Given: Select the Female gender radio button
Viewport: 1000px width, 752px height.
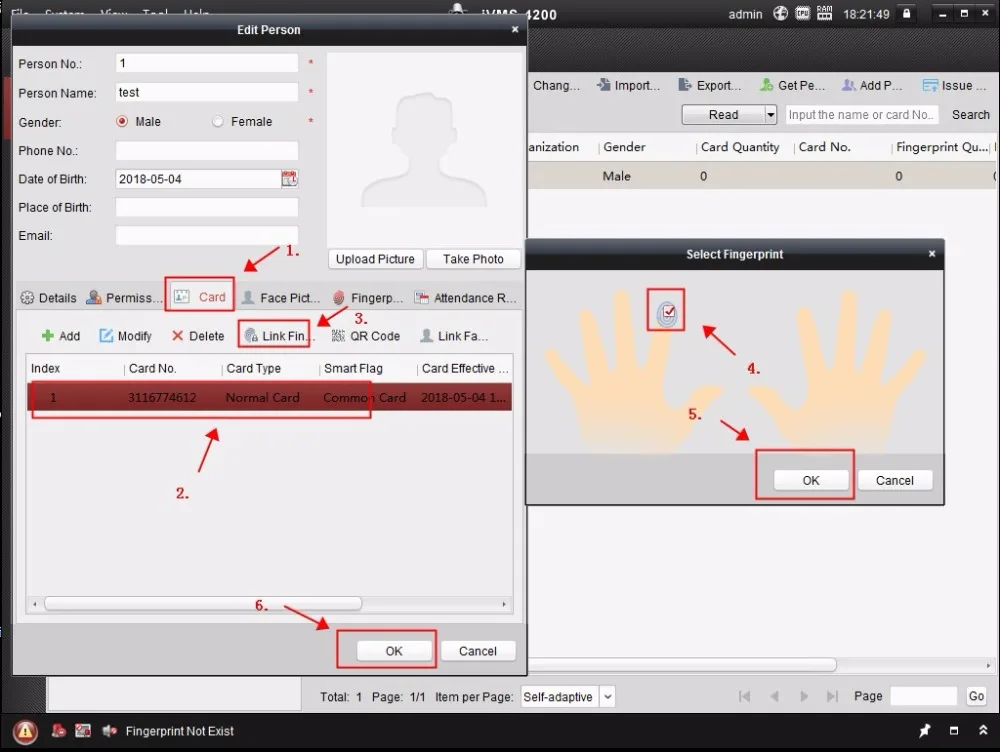Looking at the screenshot, I should click(218, 121).
